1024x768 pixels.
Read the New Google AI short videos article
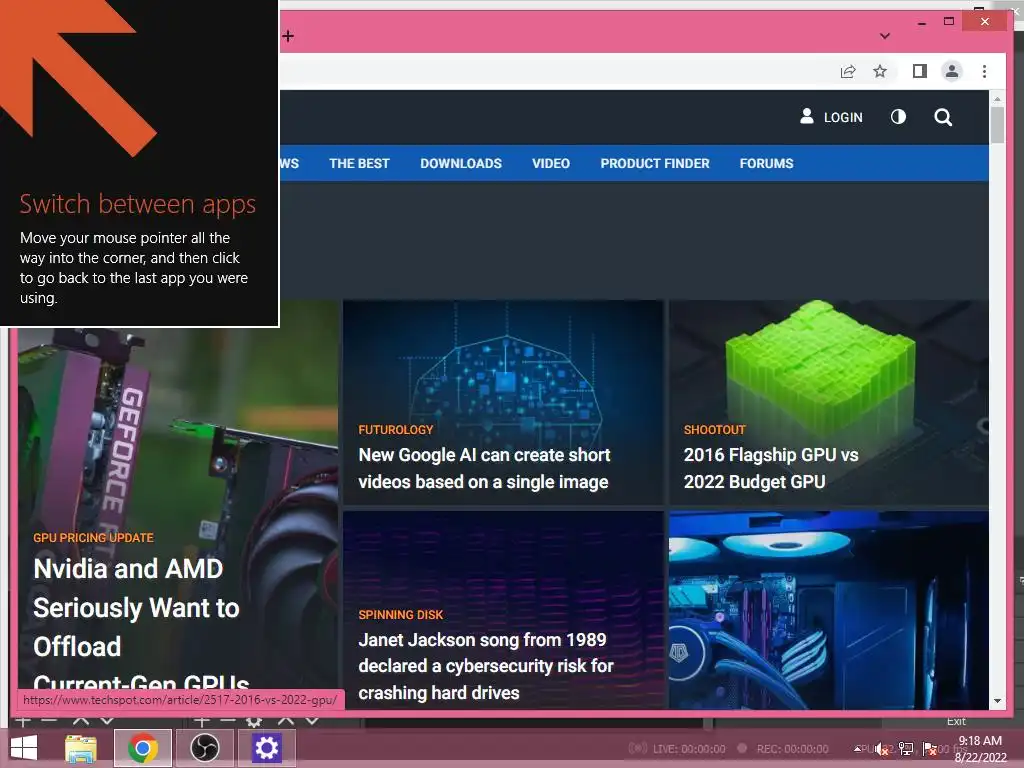click(484, 468)
